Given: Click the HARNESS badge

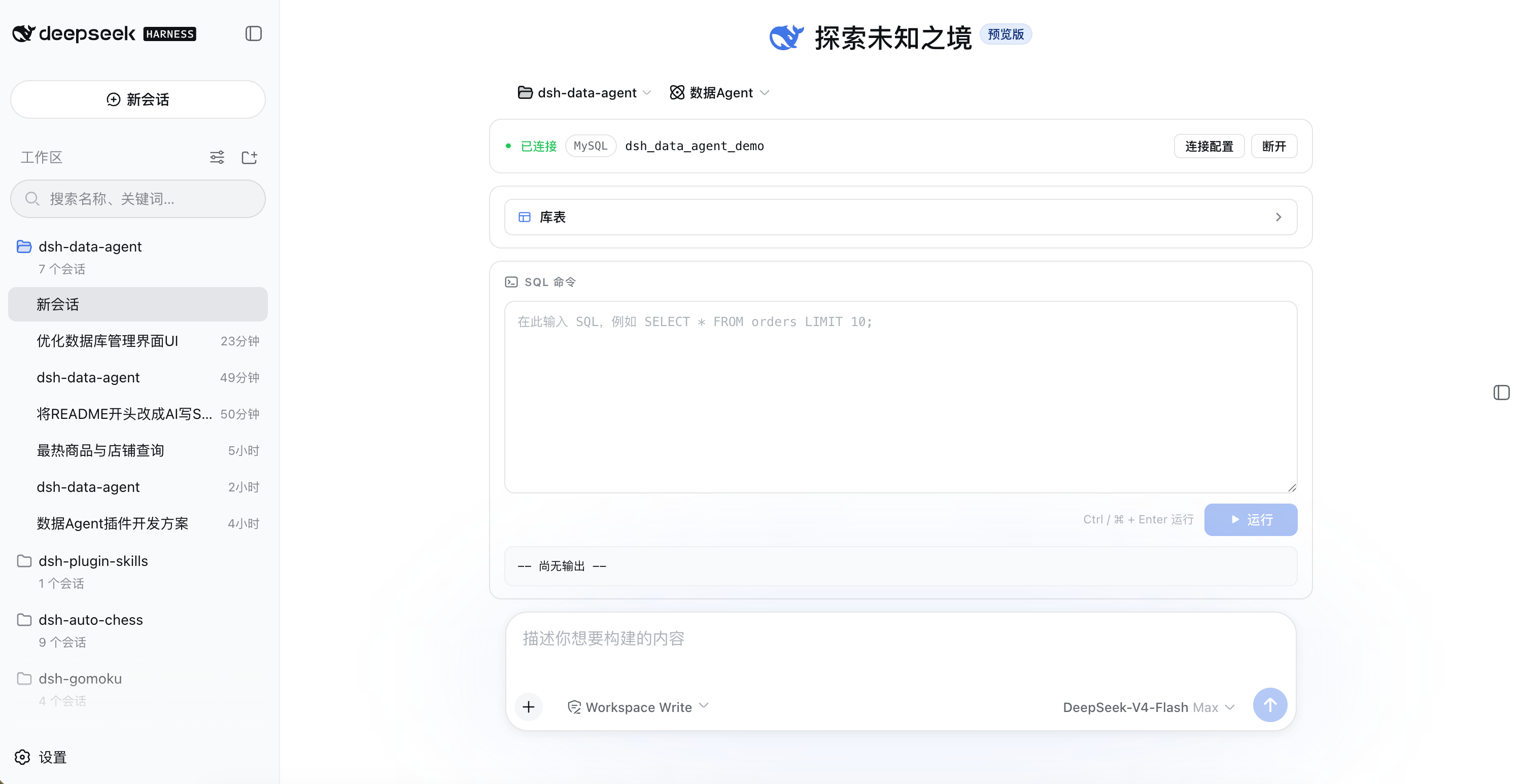Looking at the screenshot, I should point(170,33).
